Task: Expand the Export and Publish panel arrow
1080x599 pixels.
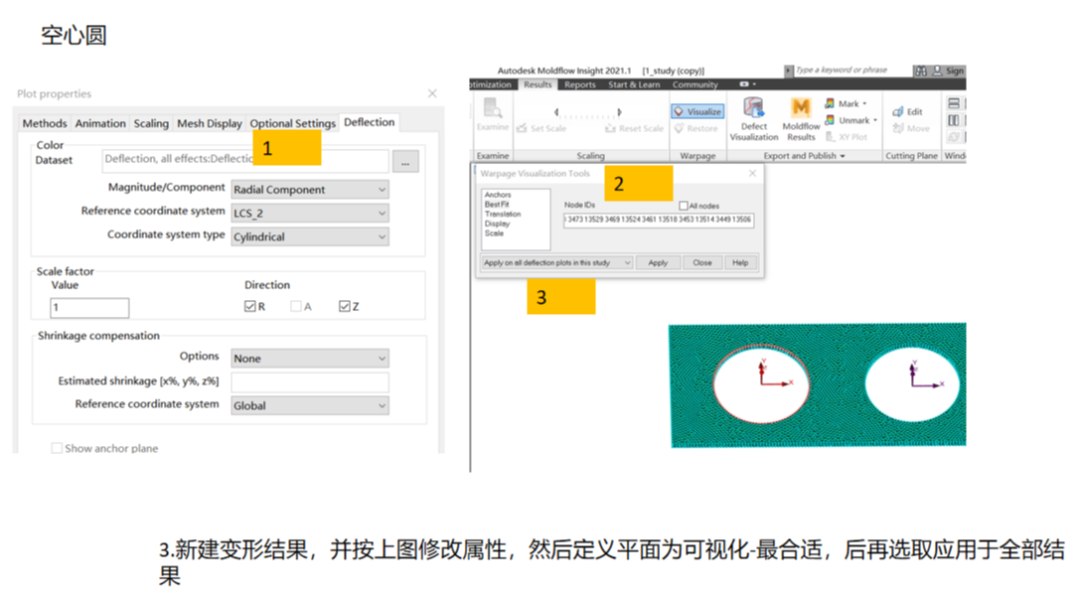Action: (x=842, y=156)
